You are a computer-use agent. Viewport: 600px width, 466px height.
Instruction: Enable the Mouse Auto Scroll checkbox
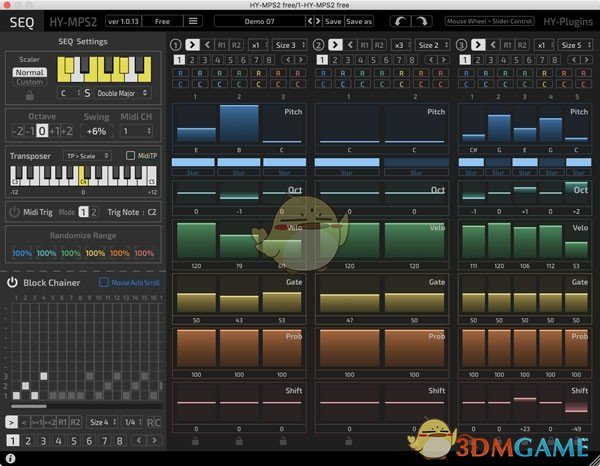pos(104,282)
